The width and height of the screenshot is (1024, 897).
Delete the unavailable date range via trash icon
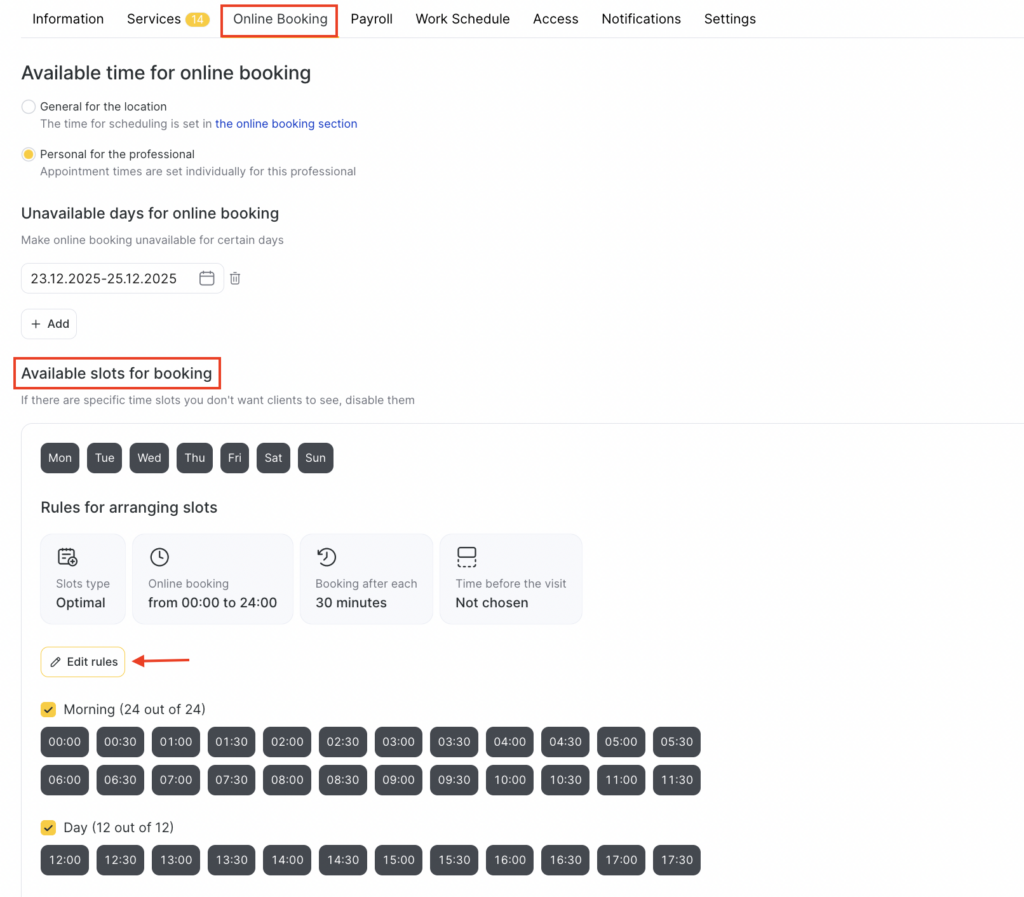[x=235, y=279]
